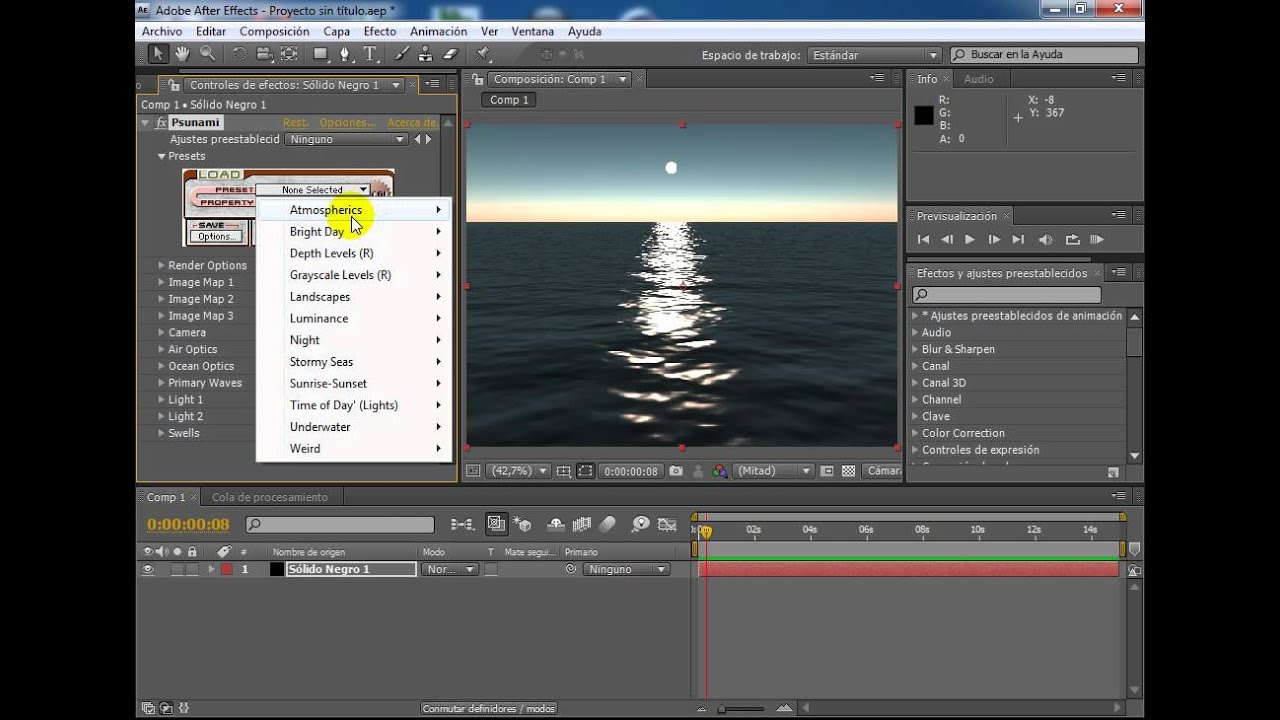Expand the Ocean Optics group
Image resolution: width=1280 pixels, height=720 pixels.
pyautogui.click(x=161, y=366)
